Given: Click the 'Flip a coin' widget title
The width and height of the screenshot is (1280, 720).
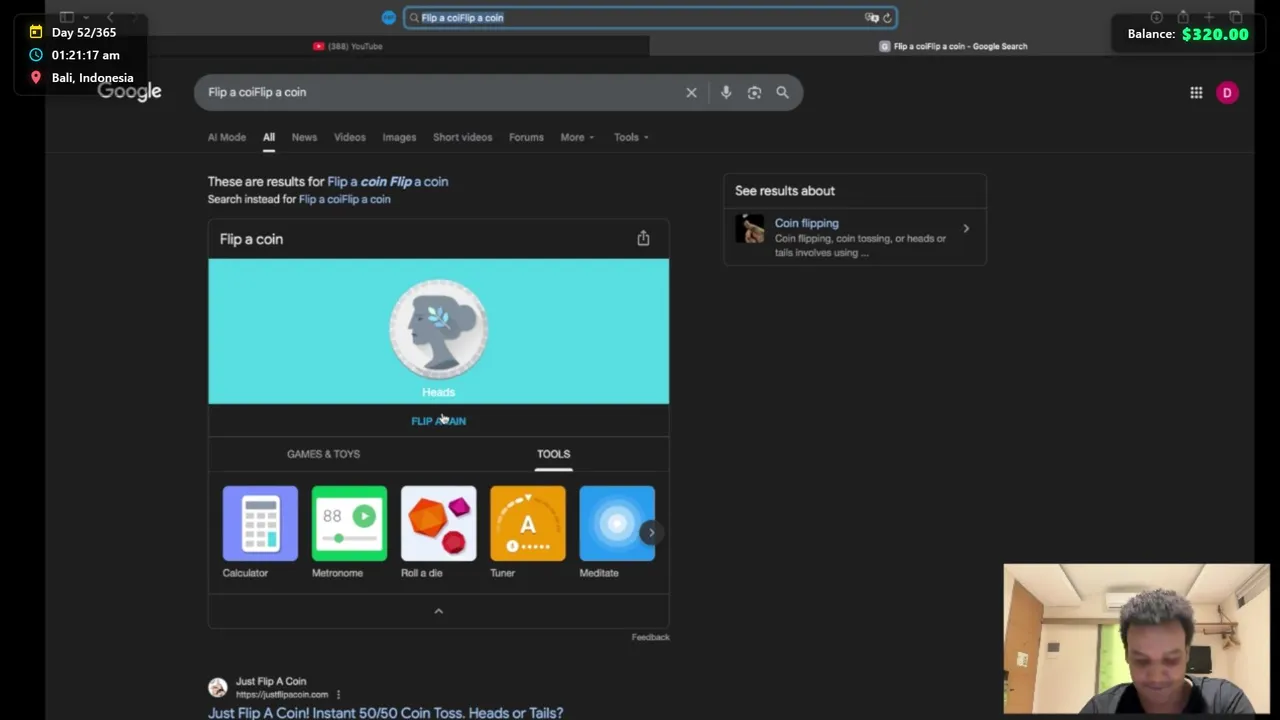Looking at the screenshot, I should click(251, 239).
